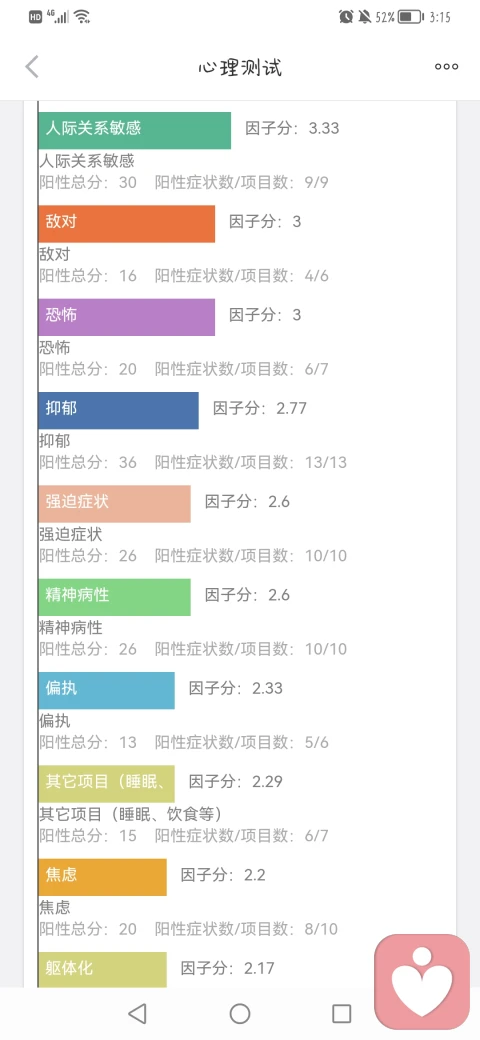Viewport: 480px width, 1040px height.
Task: Select the light green 精神病性 bar
Action: point(115,597)
